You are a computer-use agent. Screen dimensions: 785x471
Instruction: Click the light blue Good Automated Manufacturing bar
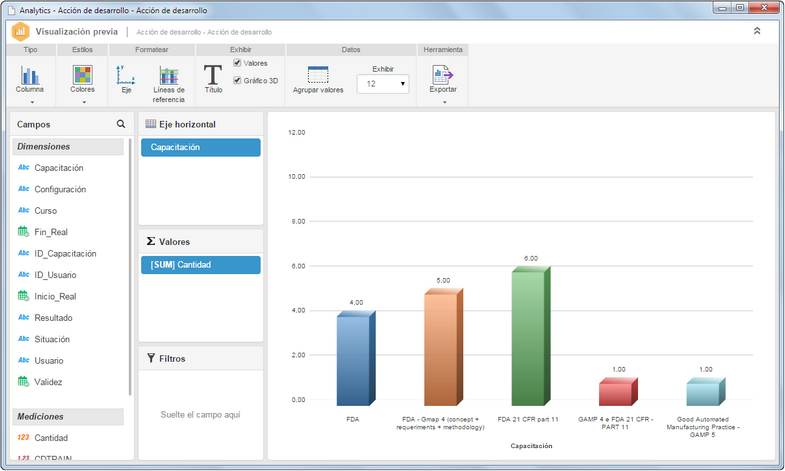(x=705, y=391)
